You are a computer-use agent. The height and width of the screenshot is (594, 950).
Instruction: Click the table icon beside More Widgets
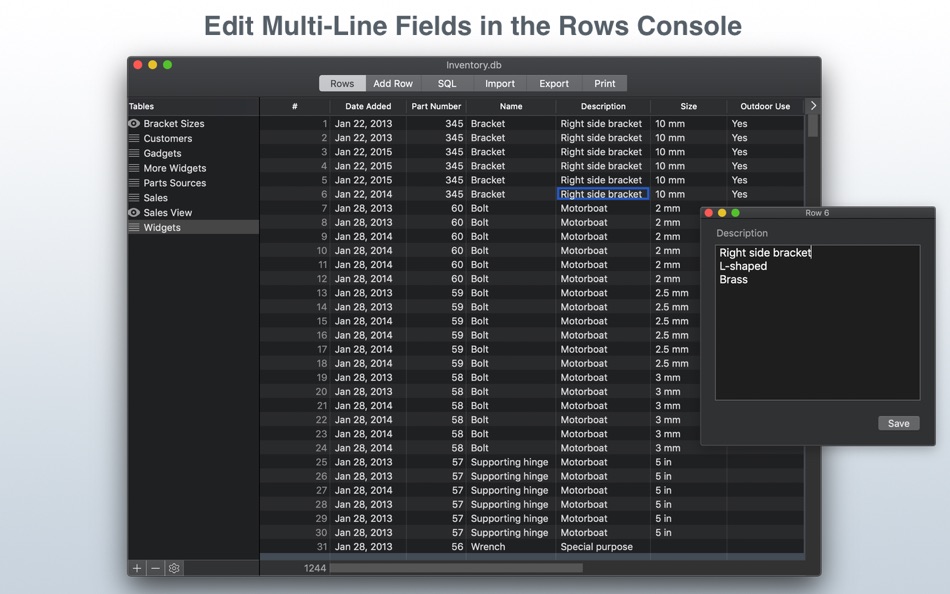click(134, 168)
